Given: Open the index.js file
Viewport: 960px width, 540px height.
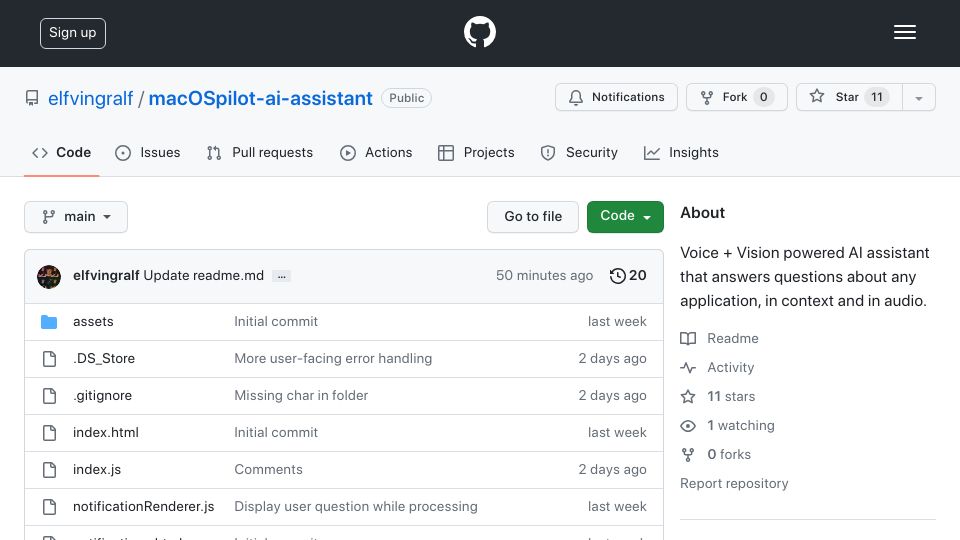Looking at the screenshot, I should [97, 470].
